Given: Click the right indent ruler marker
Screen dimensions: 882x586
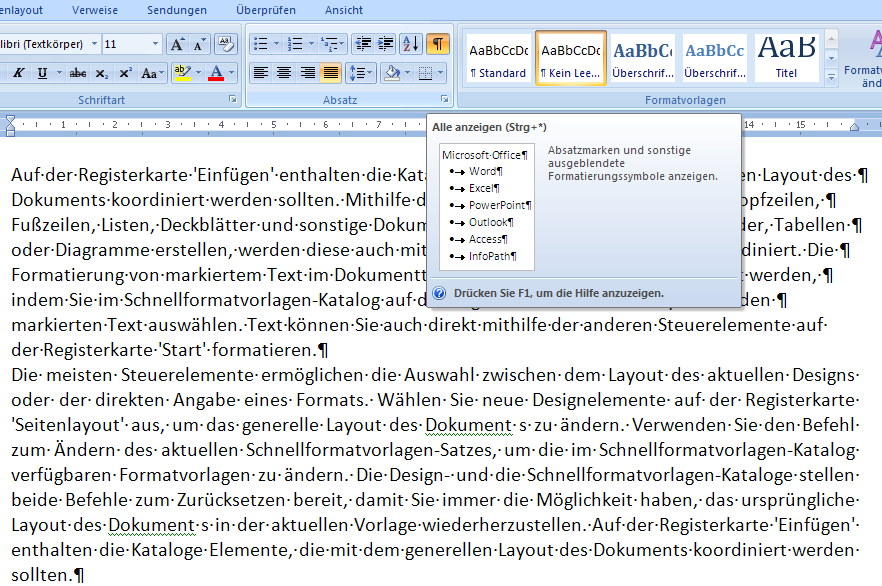Looking at the screenshot, I should pyautogui.click(x=854, y=127).
